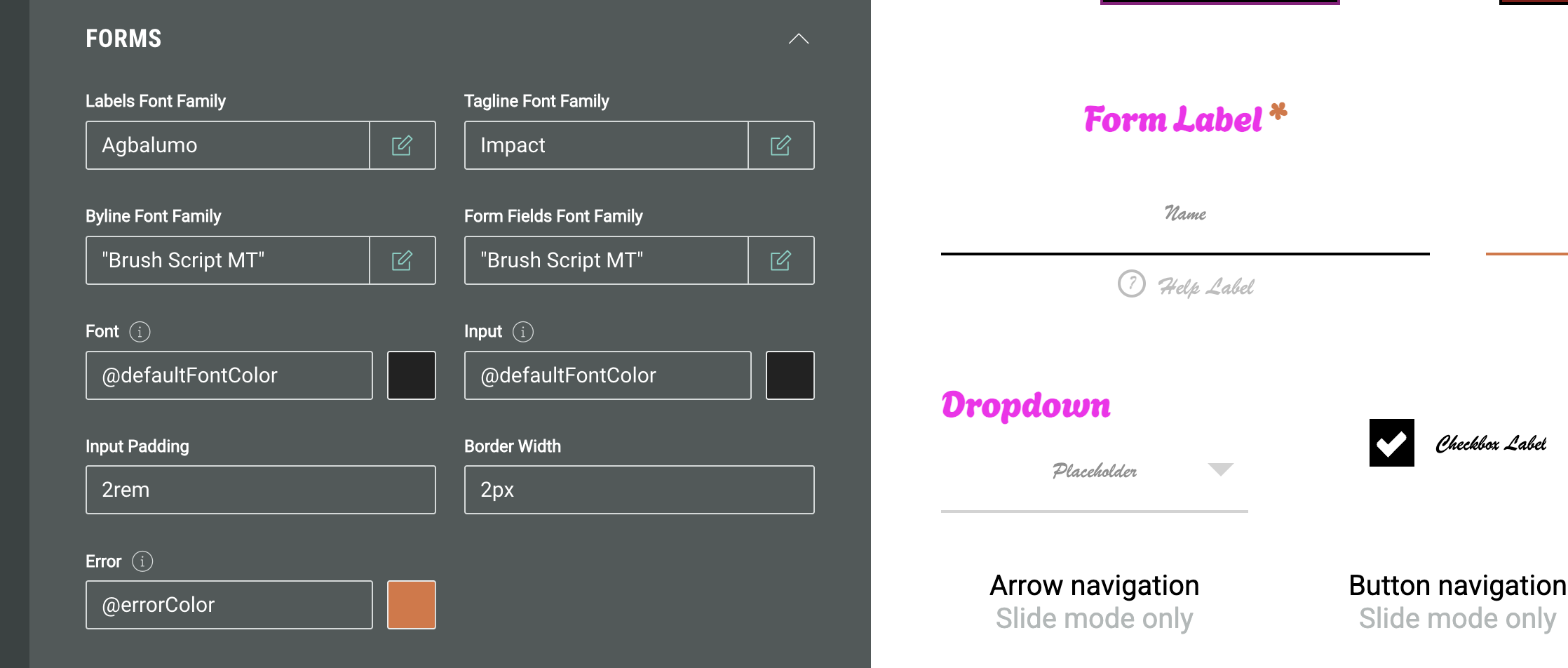
Task: Open the Font color swatch picker
Action: pos(412,375)
